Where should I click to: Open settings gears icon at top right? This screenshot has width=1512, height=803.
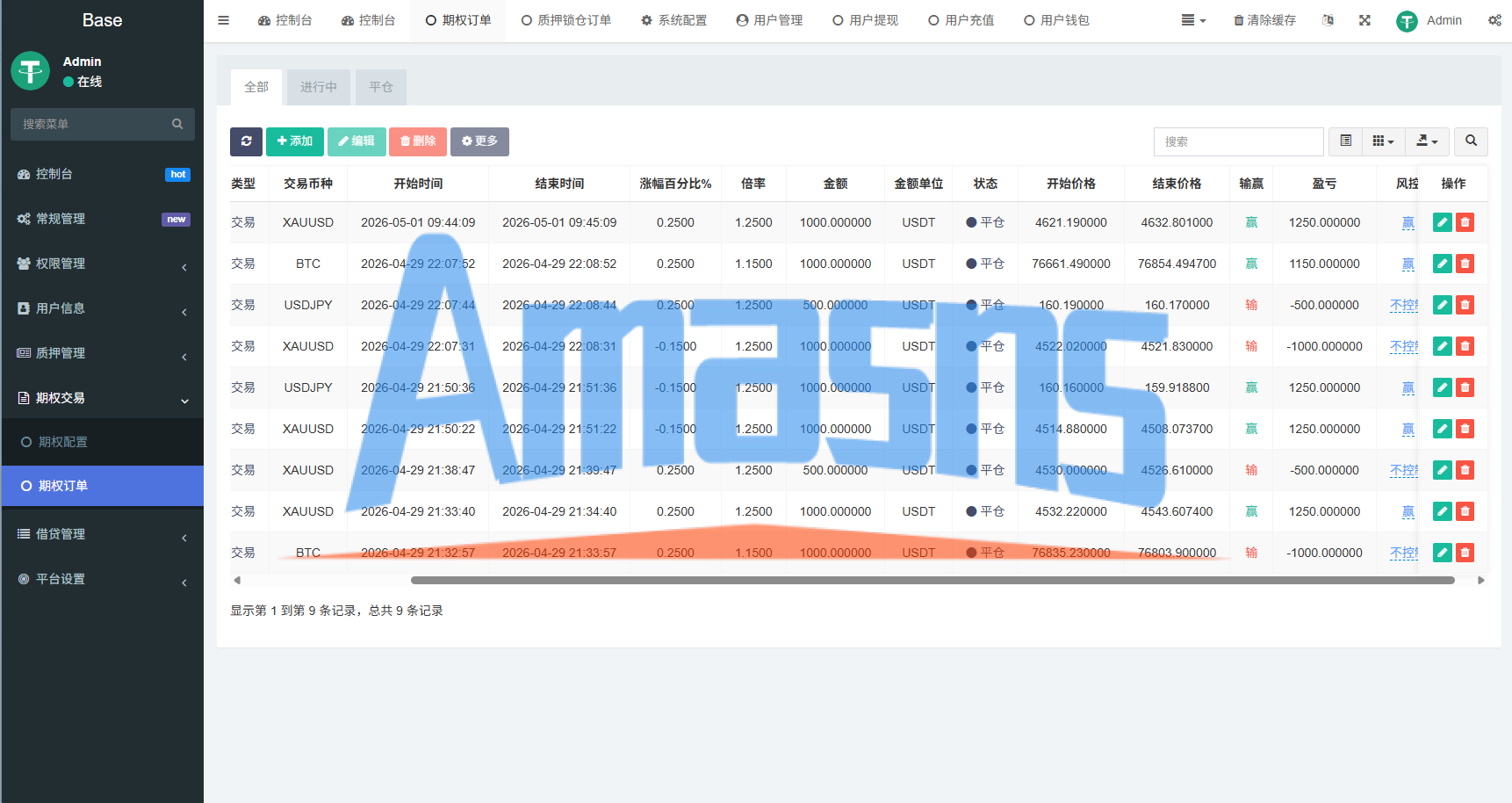(1494, 20)
